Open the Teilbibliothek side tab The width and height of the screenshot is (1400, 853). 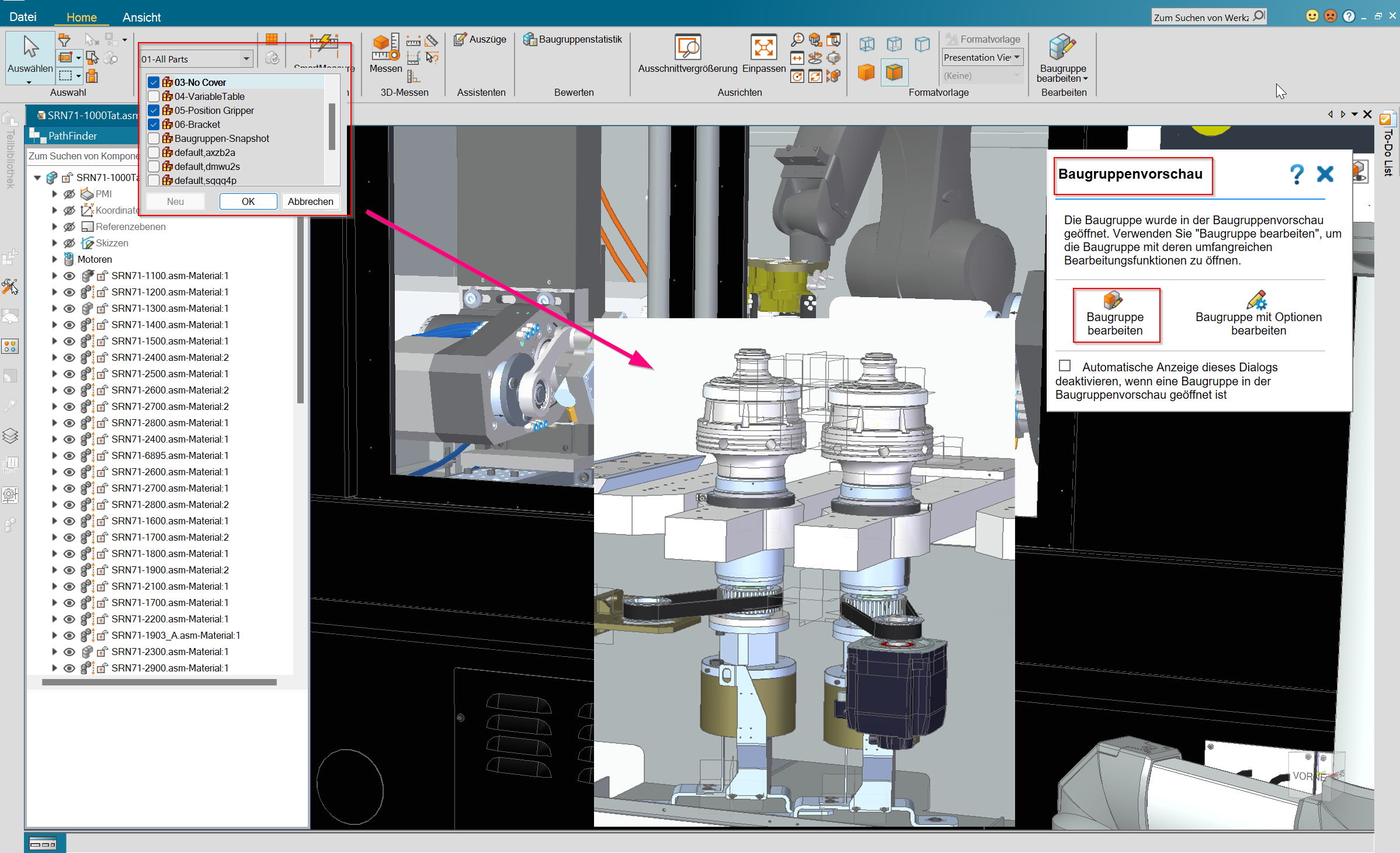tap(9, 151)
